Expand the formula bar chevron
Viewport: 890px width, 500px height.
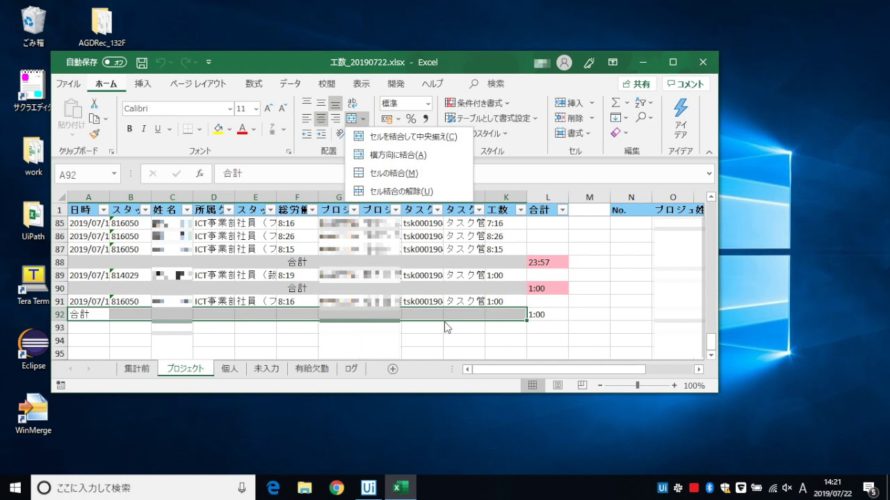pyautogui.click(x=709, y=174)
